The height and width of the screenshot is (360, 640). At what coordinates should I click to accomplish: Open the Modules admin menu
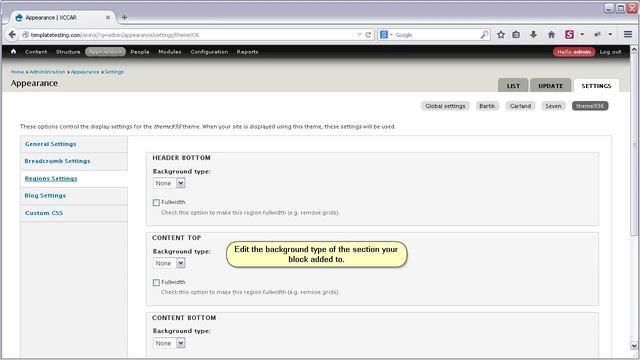tap(169, 52)
